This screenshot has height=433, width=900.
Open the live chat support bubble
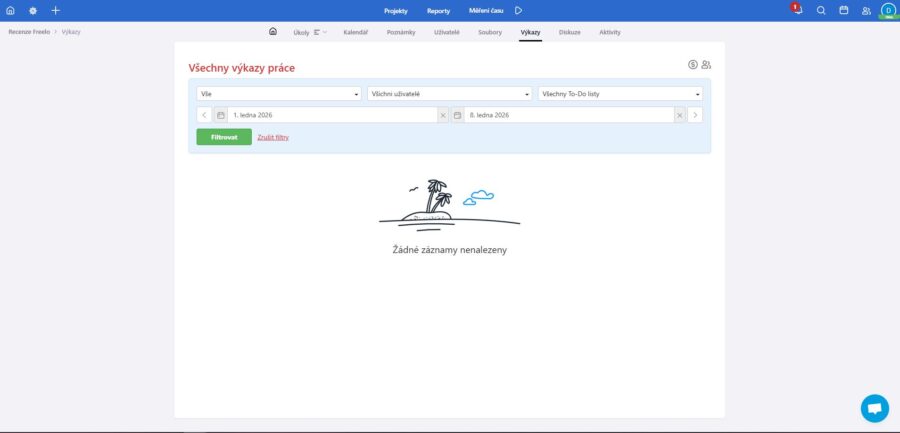tap(875, 408)
